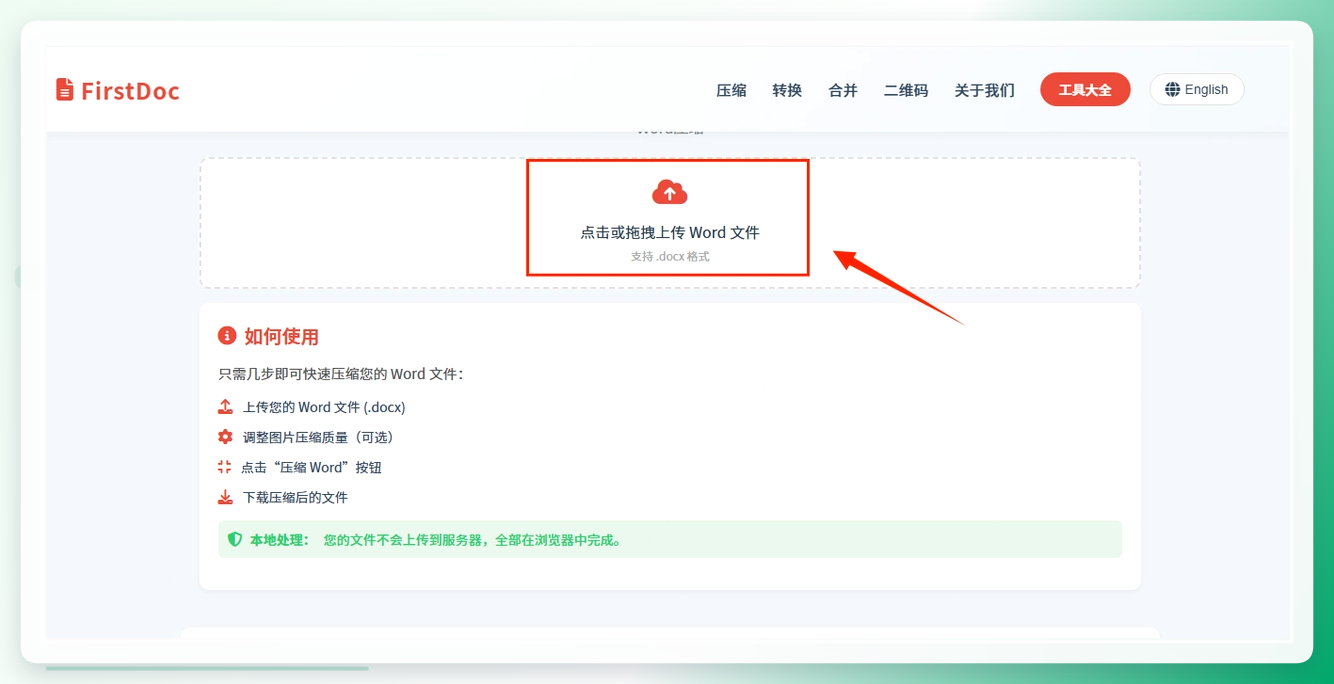The height and width of the screenshot is (684, 1334).
Task: Select the 合并 navigation item
Action: (843, 90)
